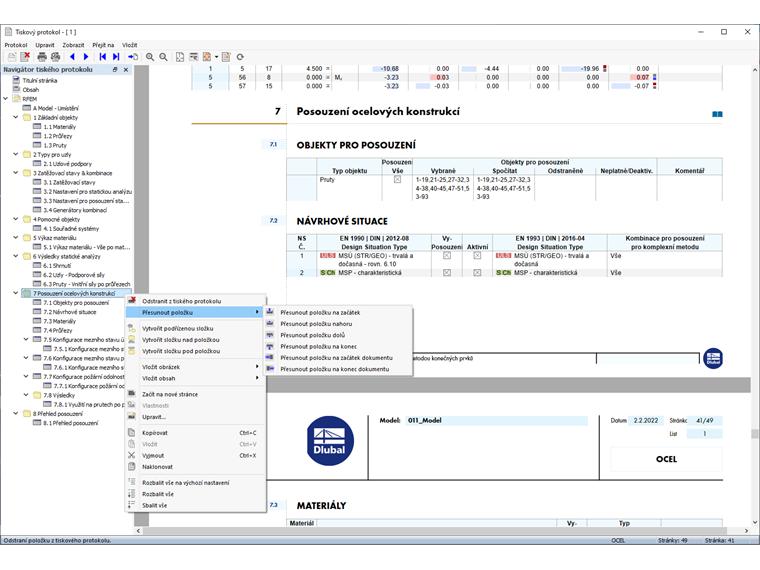The height and width of the screenshot is (570, 760).
Task: Open the Přejít na menu
Action: point(103,45)
